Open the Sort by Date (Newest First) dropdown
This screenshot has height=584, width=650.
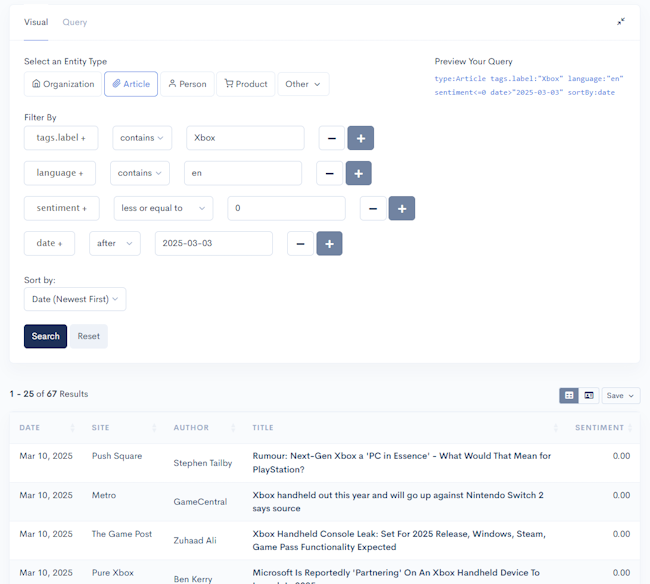coord(75,299)
